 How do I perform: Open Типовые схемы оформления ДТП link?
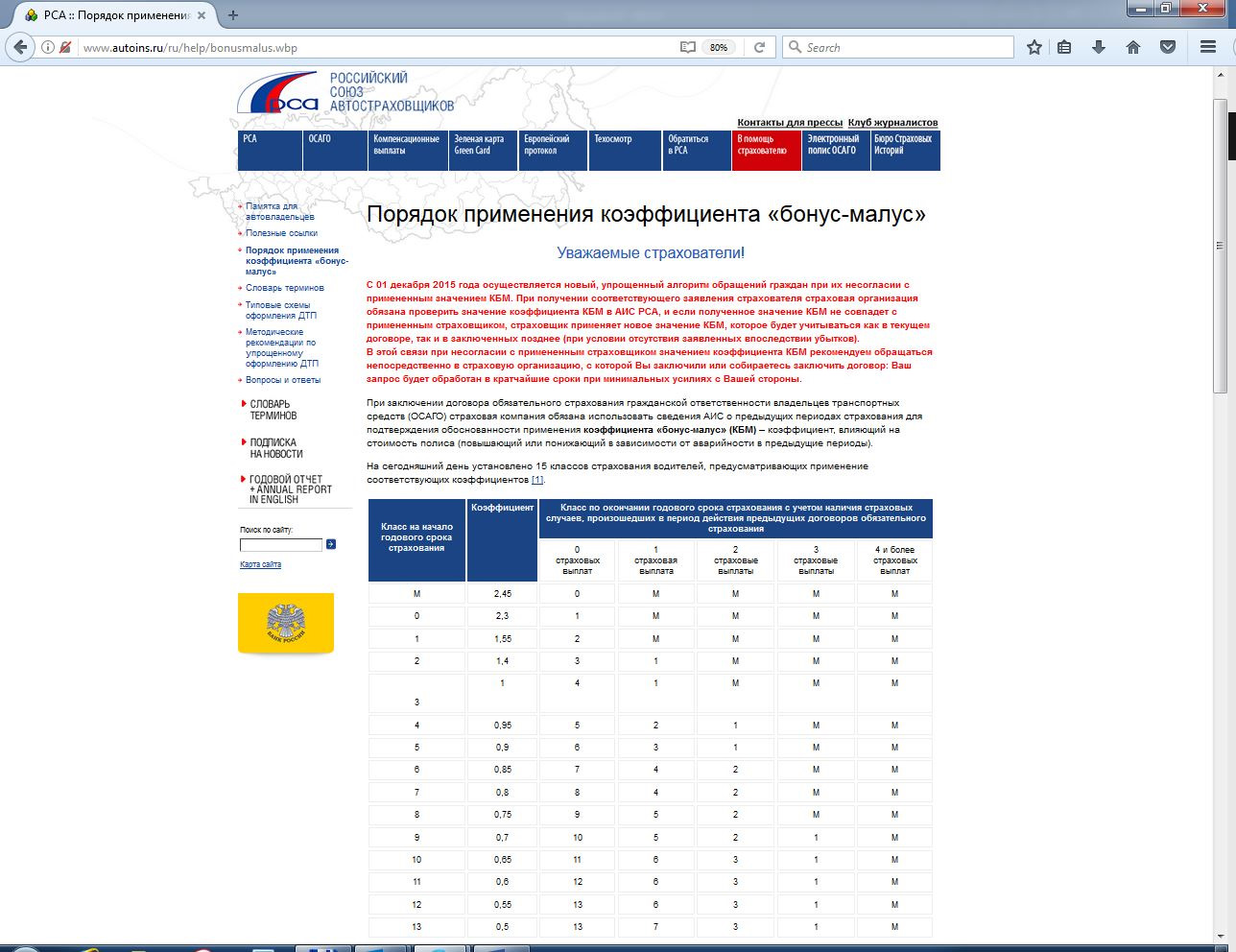pyautogui.click(x=280, y=310)
